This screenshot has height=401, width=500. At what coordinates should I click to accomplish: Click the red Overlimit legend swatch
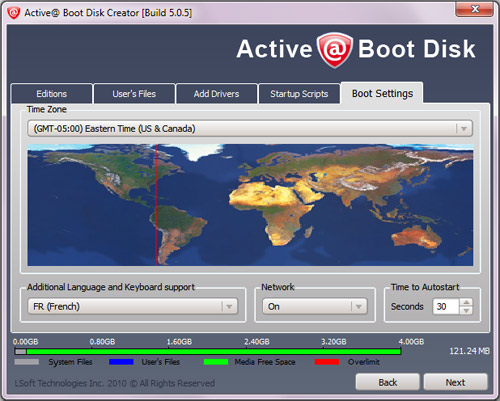coord(327,362)
